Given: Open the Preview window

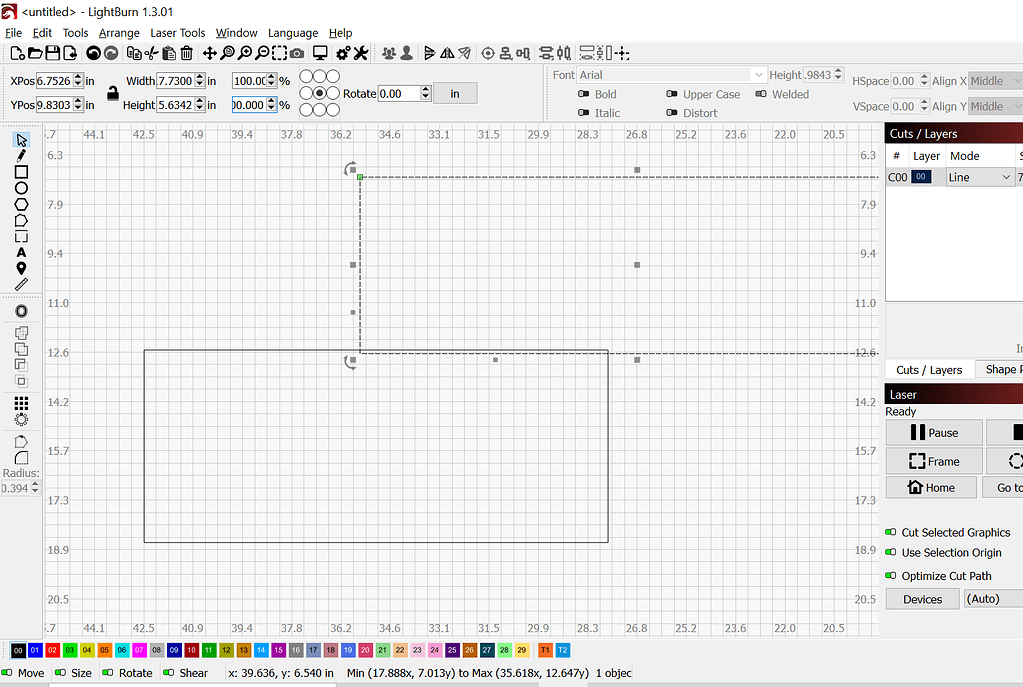Looking at the screenshot, I should (x=320, y=52).
